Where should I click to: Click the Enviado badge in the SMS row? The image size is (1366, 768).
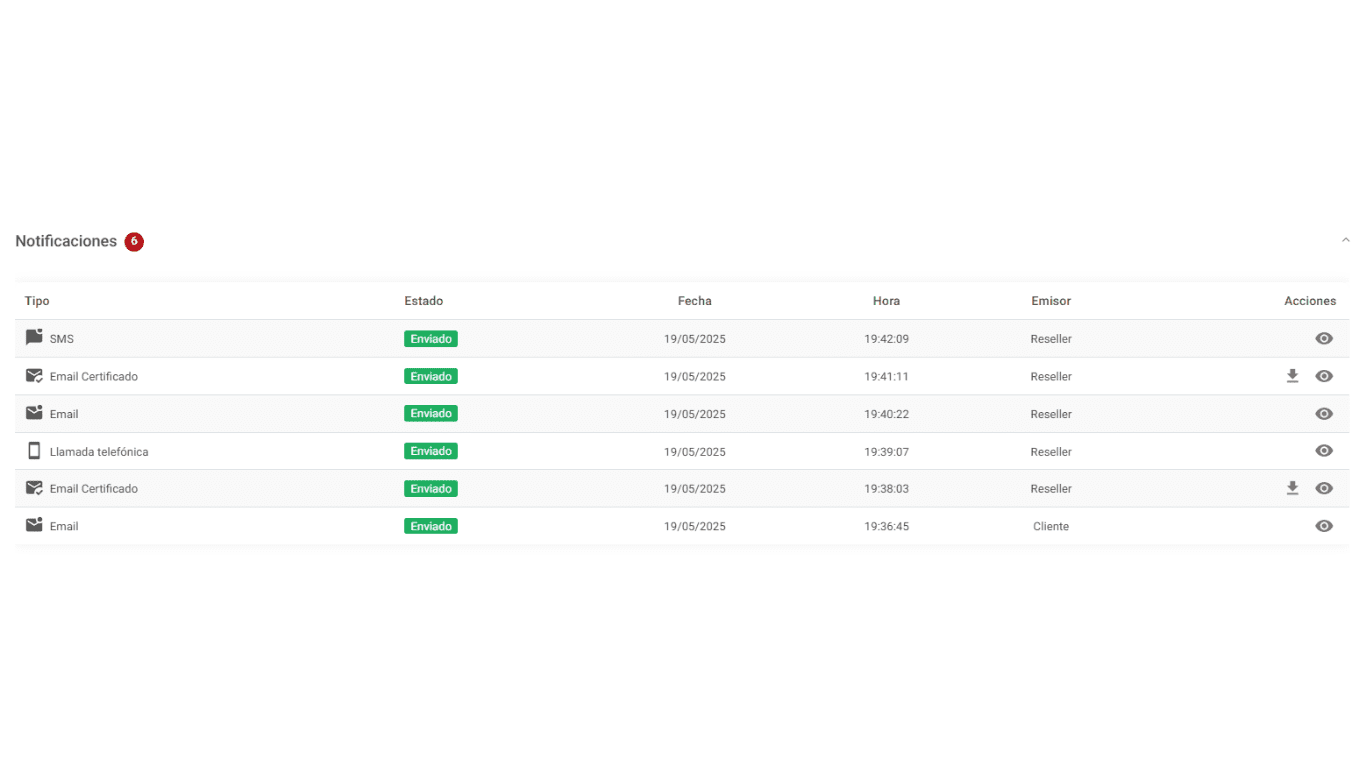pyautogui.click(x=431, y=339)
